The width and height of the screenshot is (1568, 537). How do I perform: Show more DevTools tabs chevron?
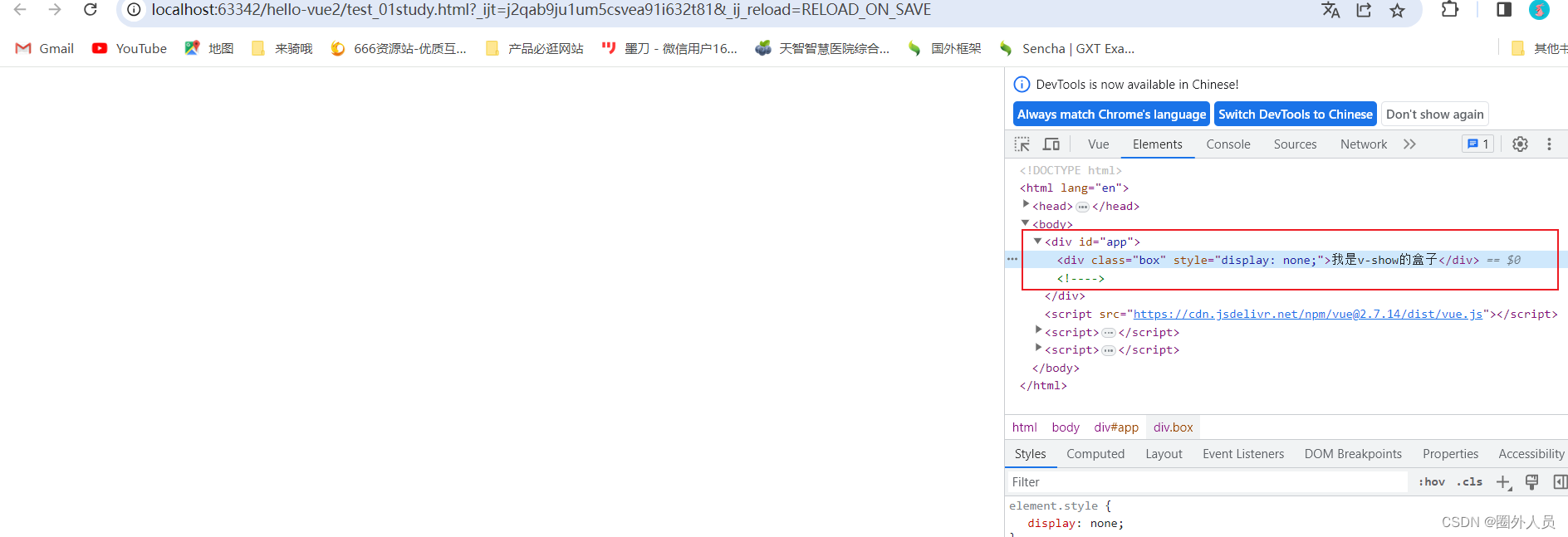point(1409,144)
